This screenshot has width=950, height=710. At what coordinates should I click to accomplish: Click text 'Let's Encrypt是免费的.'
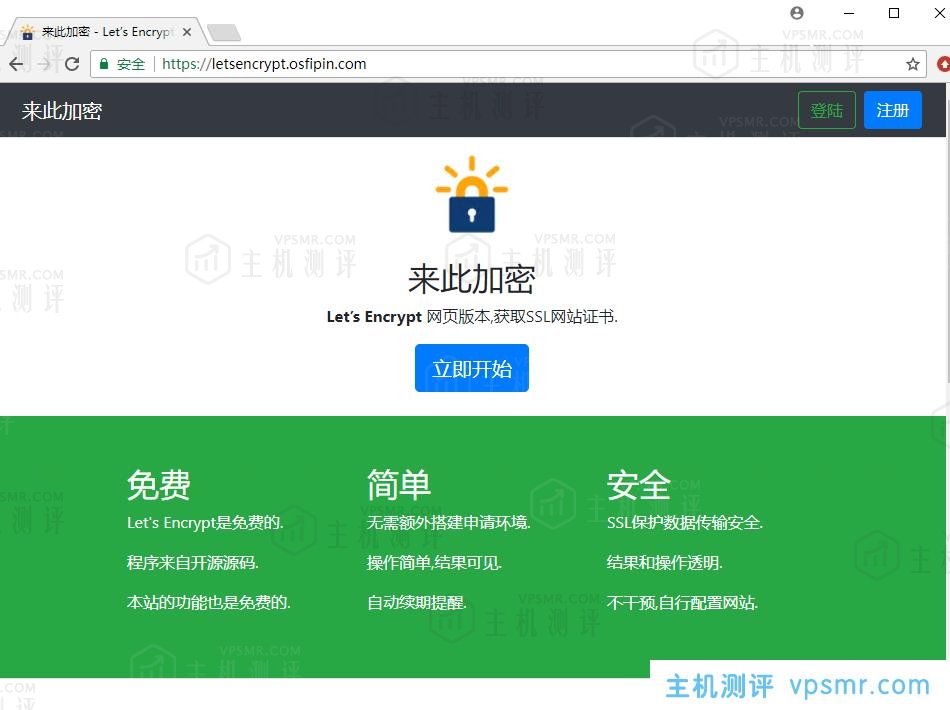pos(205,523)
